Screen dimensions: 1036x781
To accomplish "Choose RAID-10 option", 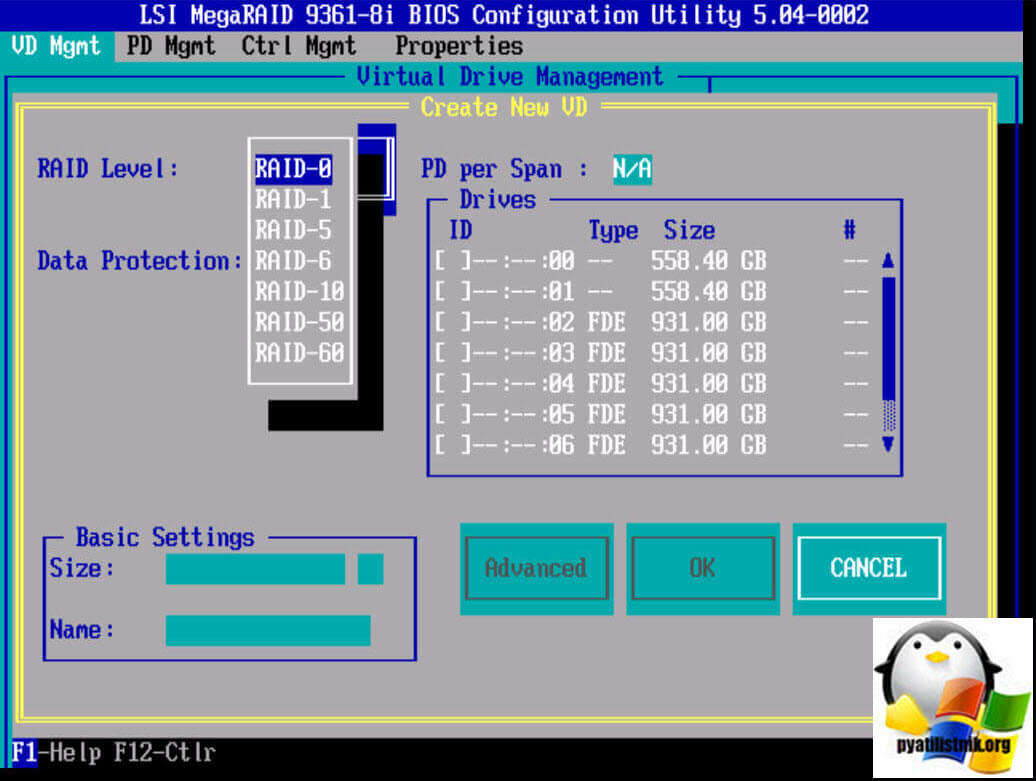I will coord(300,291).
